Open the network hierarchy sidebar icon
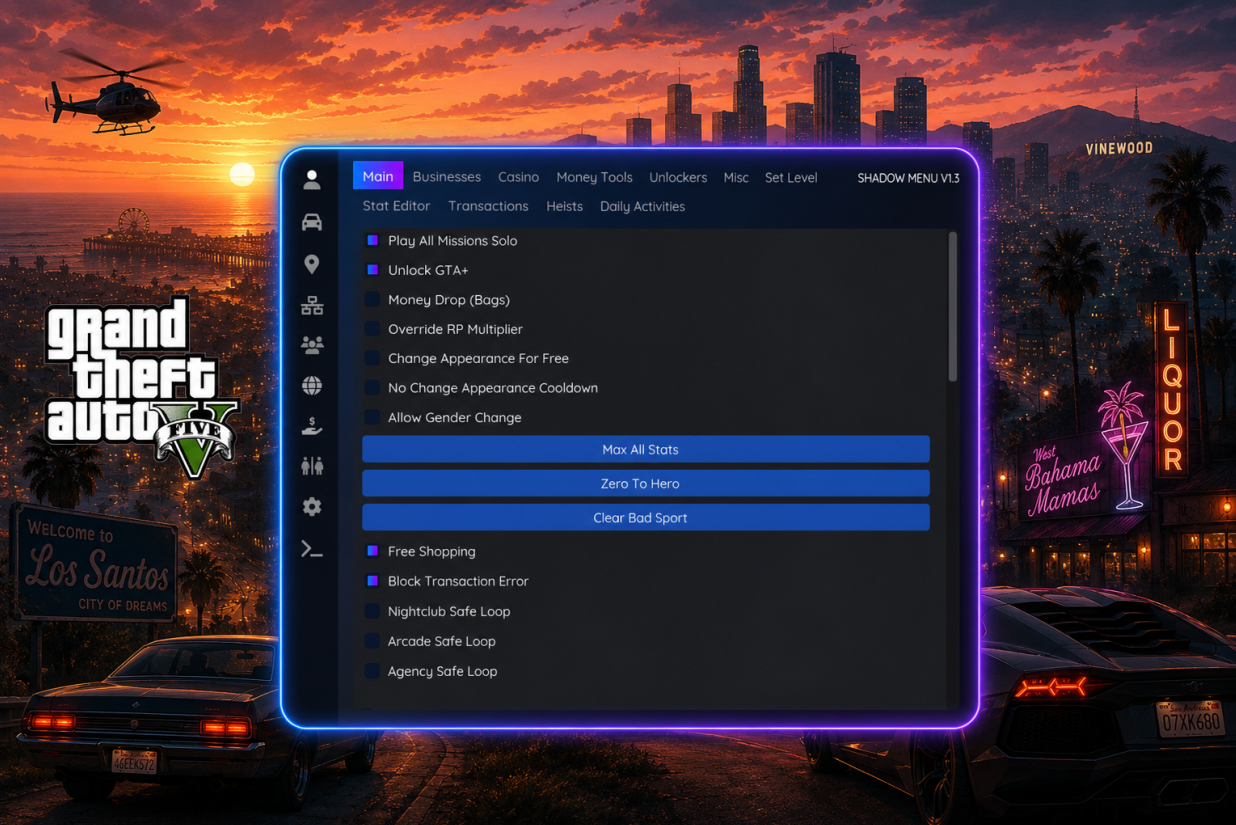The height and width of the screenshot is (825, 1236). [x=312, y=305]
